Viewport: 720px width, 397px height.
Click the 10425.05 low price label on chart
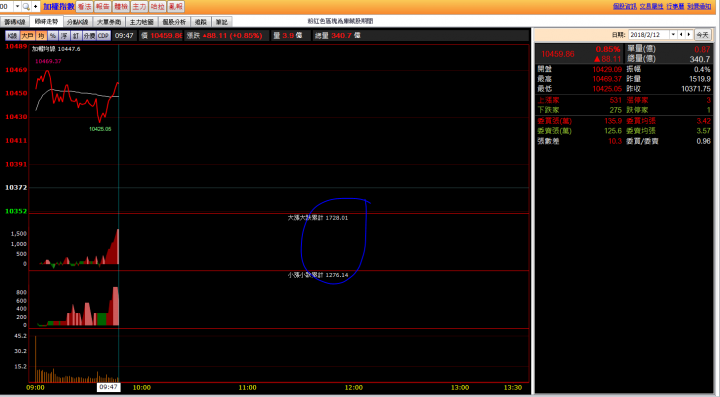click(x=100, y=129)
